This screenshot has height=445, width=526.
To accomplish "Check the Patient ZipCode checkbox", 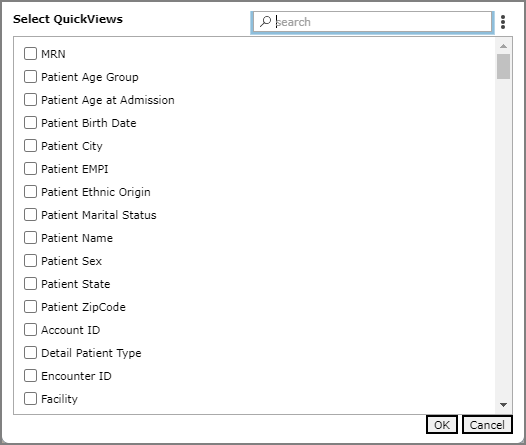I will pyautogui.click(x=30, y=307).
